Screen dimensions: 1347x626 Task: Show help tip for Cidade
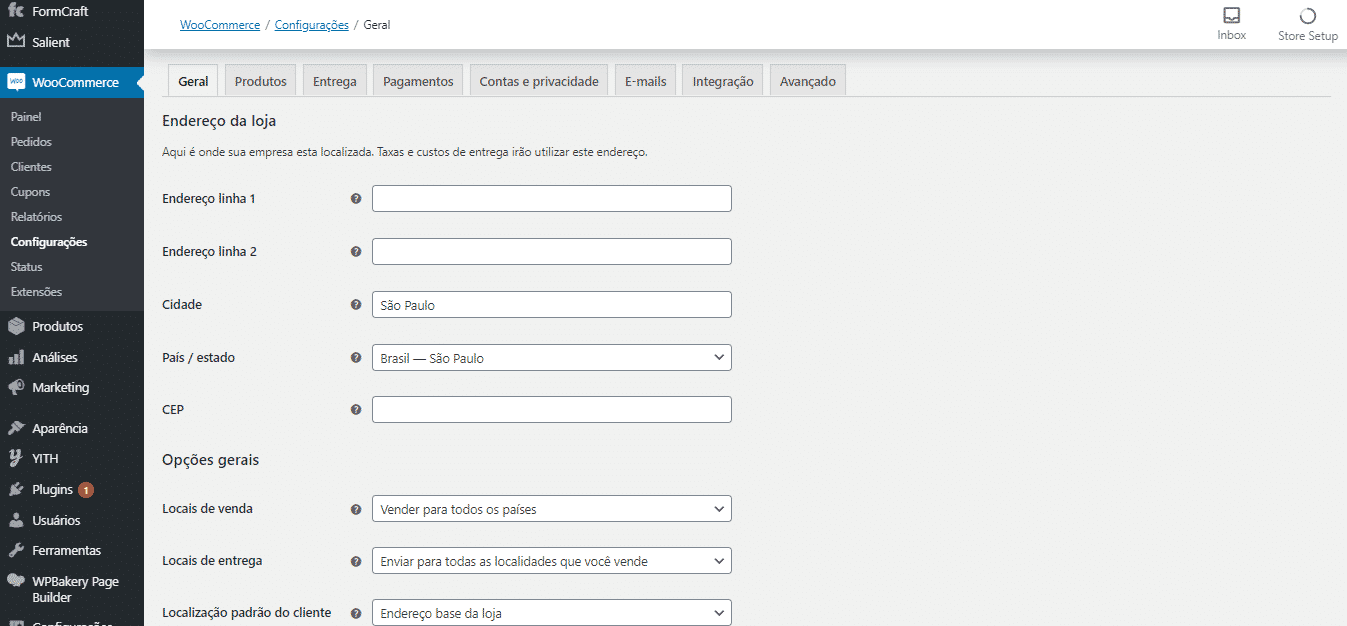[x=356, y=305]
